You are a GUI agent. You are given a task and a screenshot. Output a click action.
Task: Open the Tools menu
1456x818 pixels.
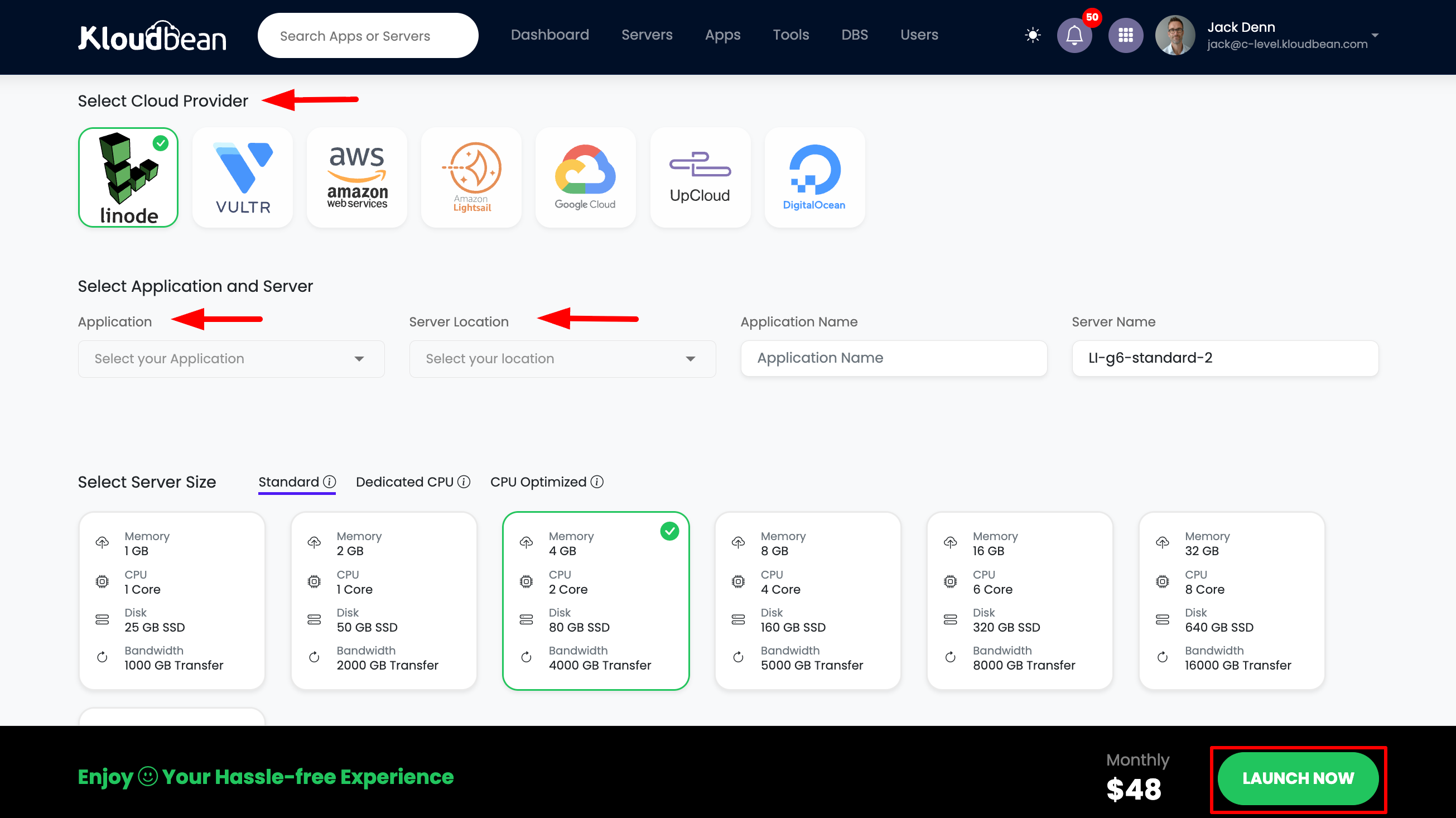790,35
